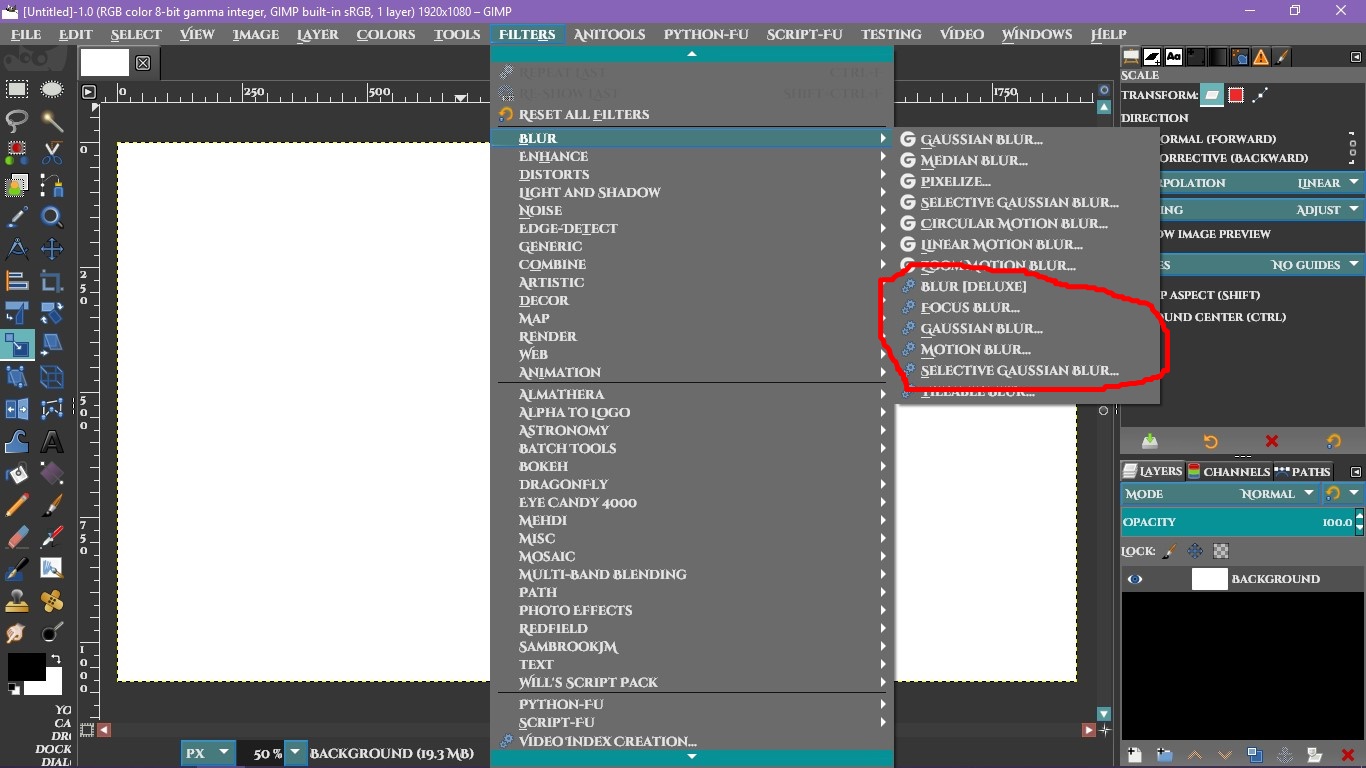
Task: Expand the Enhance submenu
Action: point(692,157)
